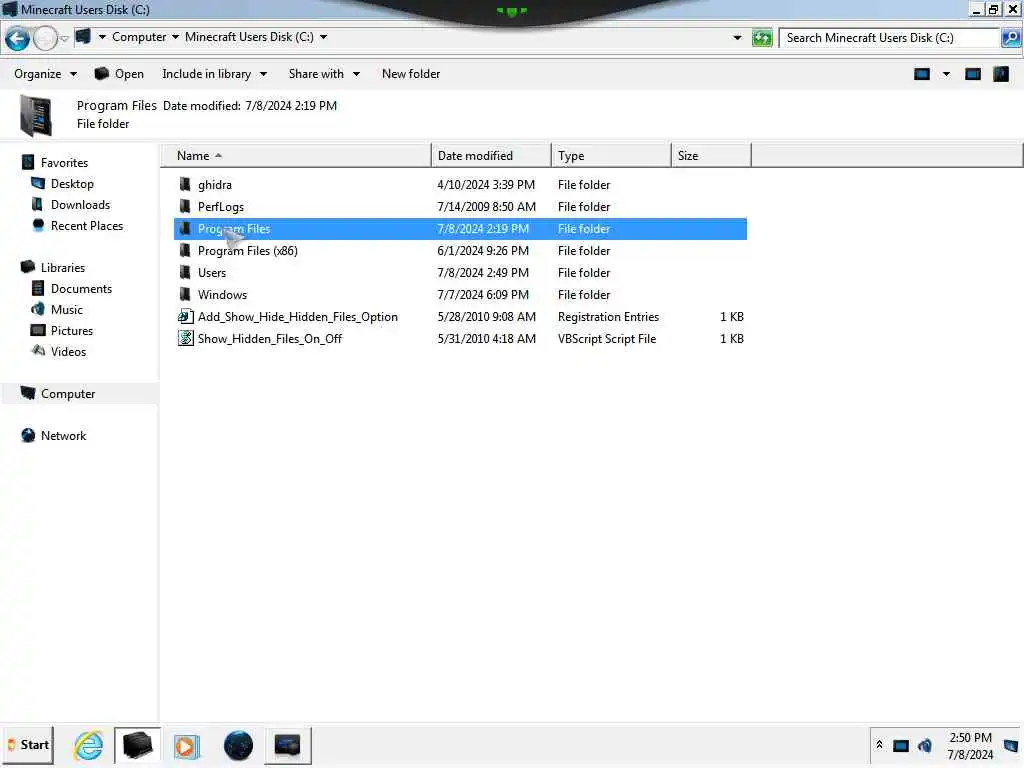The width and height of the screenshot is (1024, 768).
Task: Click the Windows Explorer taskbar icon
Action: pos(137,745)
